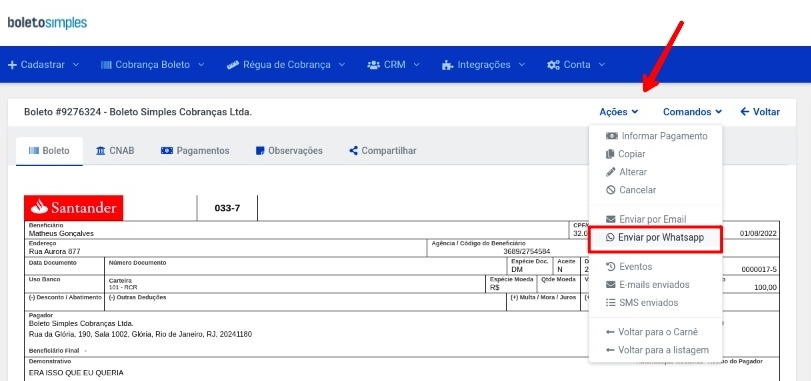Click the Santander logo on the boleto
Screen dimensions: 811x381
[73, 208]
